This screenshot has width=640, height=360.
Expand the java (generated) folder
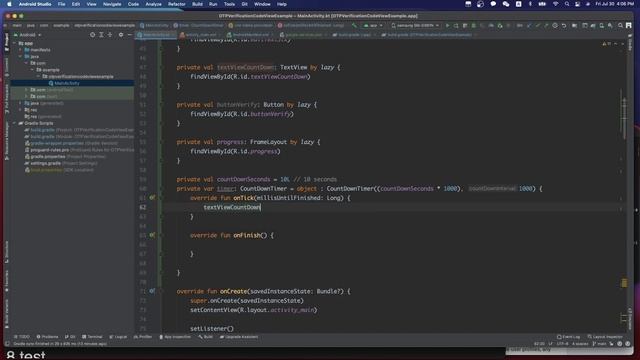tap(21, 103)
